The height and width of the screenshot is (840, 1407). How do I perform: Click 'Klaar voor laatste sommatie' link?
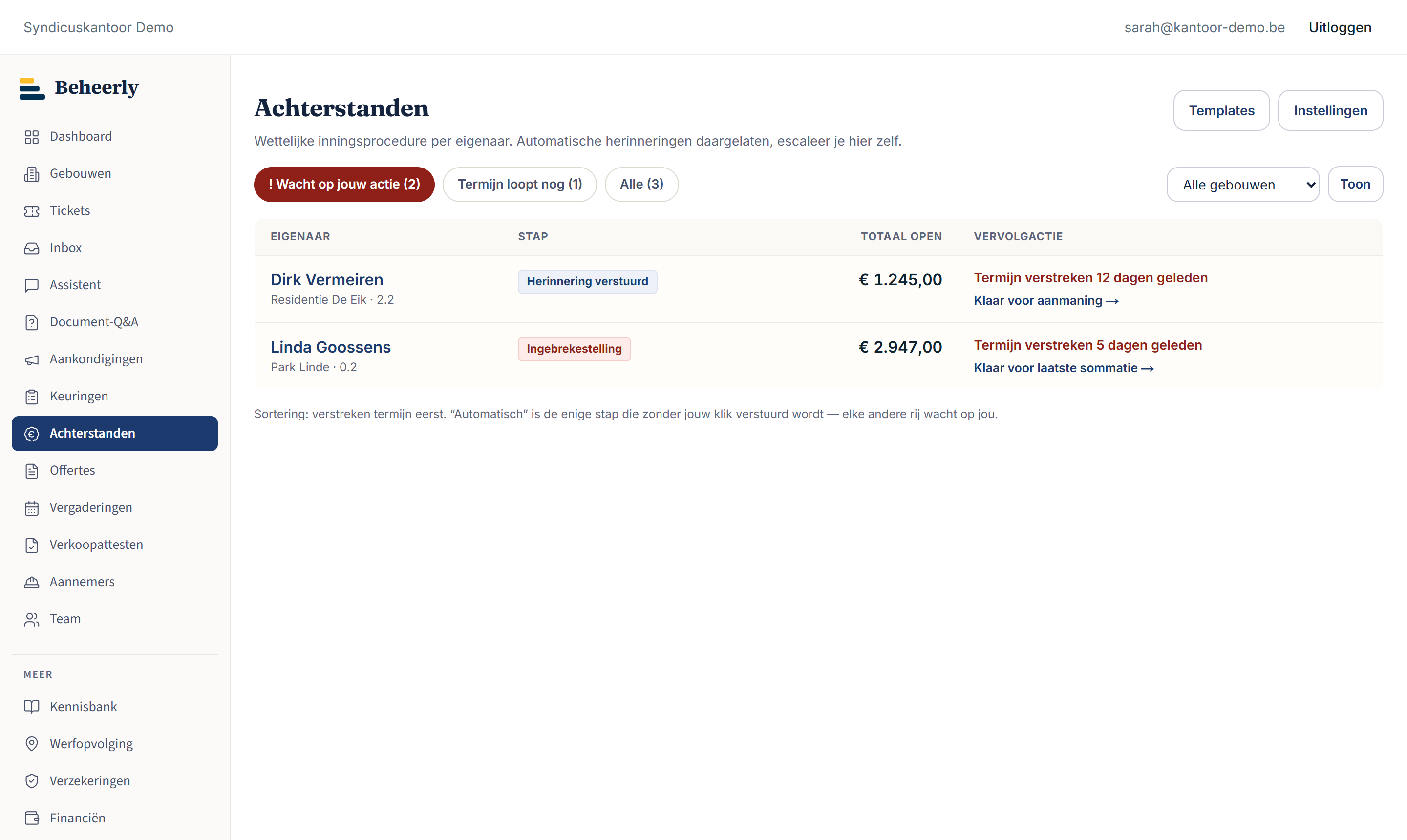1064,368
